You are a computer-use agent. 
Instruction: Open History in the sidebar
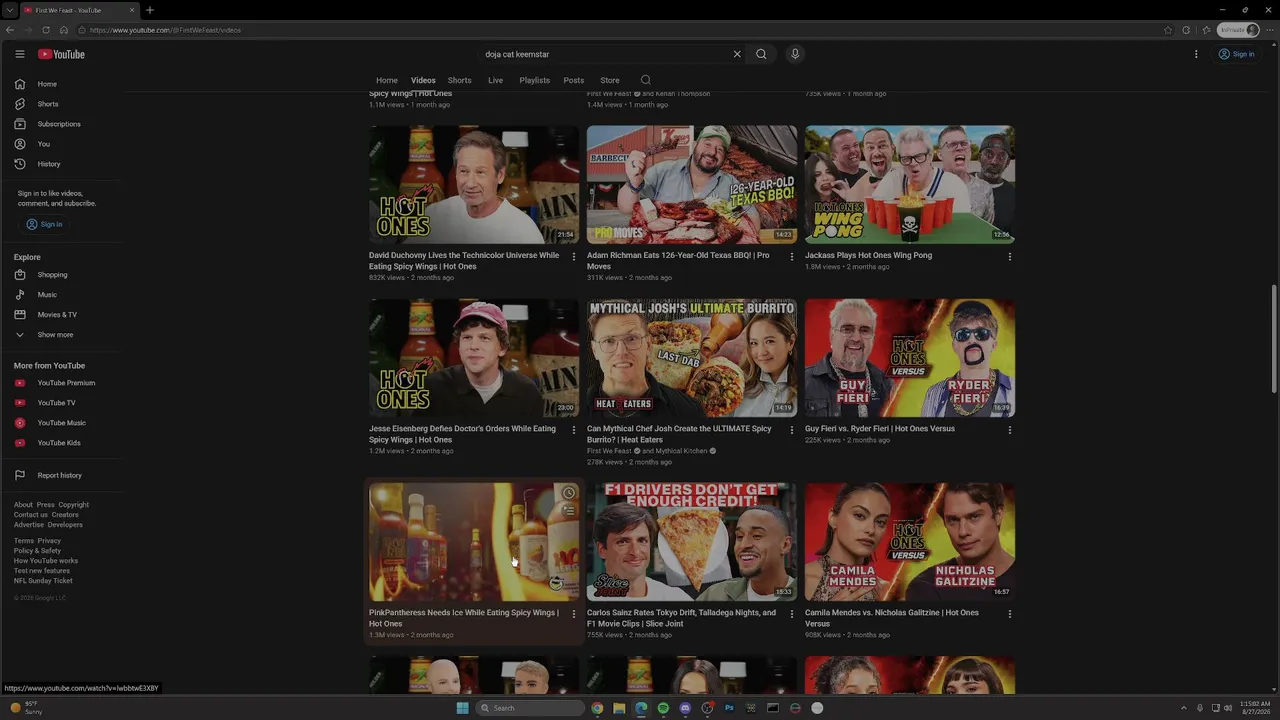(x=62, y=164)
